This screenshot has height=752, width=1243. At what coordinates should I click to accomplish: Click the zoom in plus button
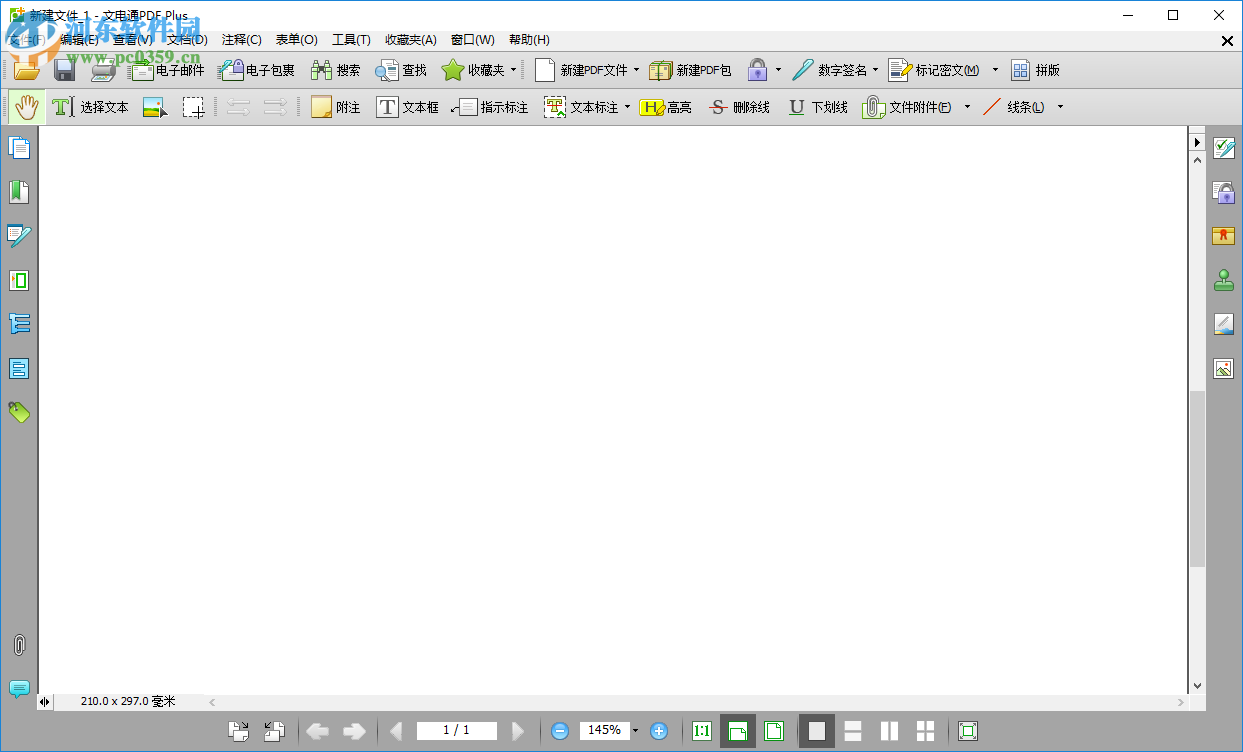(x=658, y=731)
